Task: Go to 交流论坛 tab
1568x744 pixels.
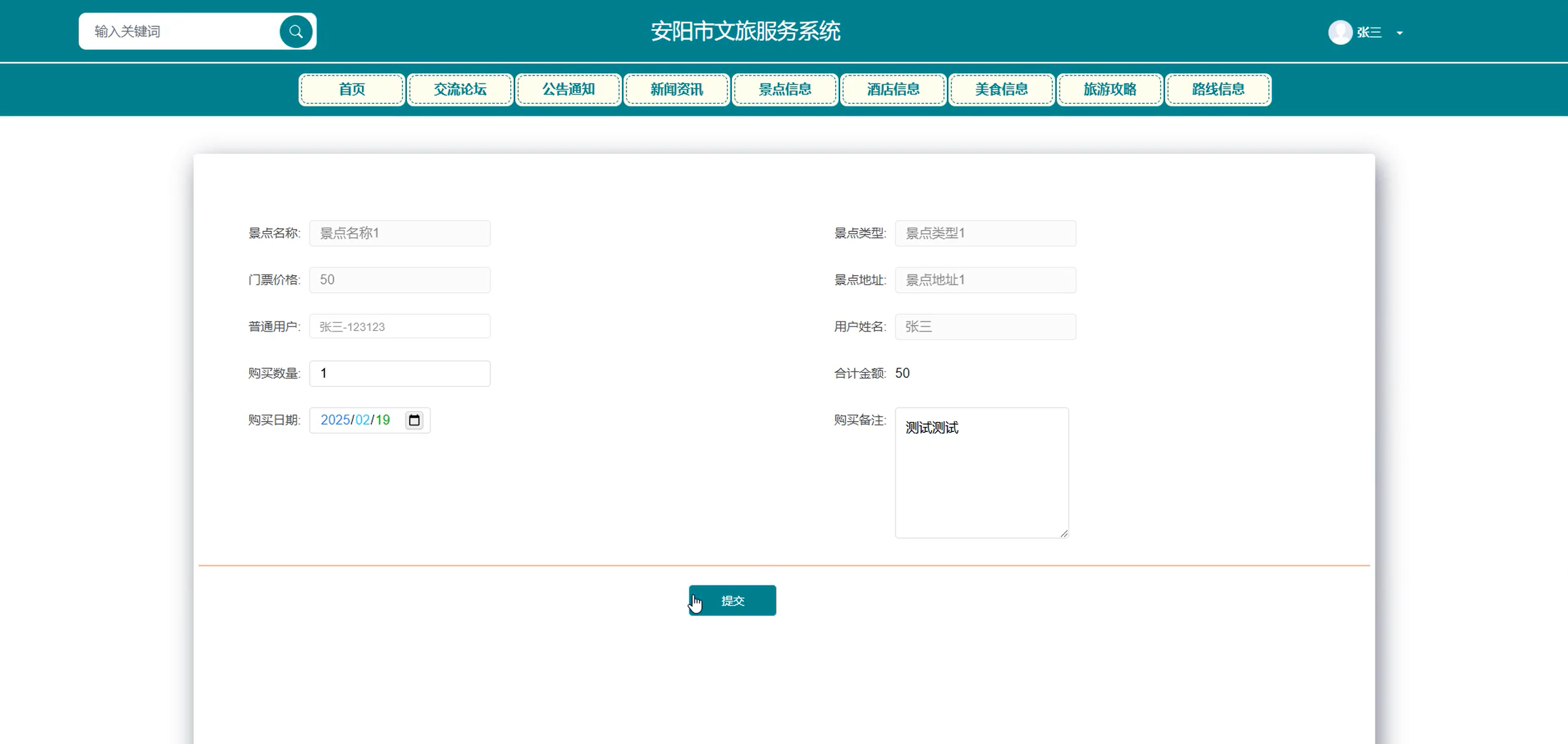Action: [460, 89]
